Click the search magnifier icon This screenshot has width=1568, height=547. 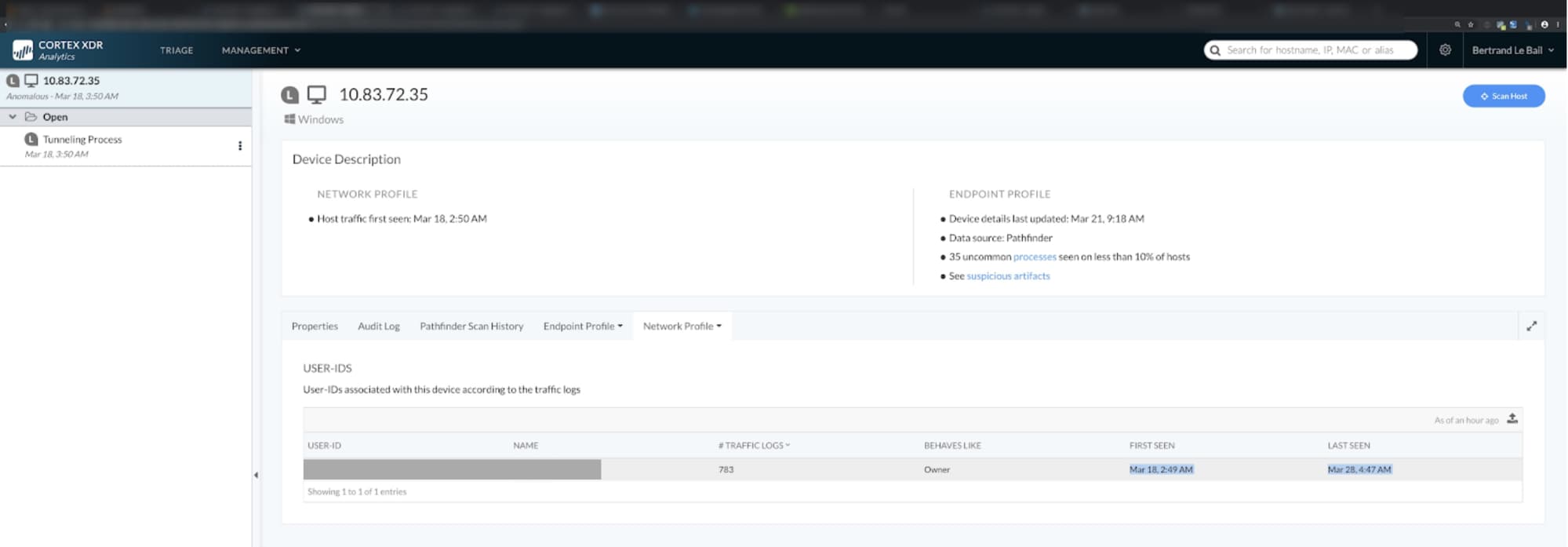(1215, 50)
